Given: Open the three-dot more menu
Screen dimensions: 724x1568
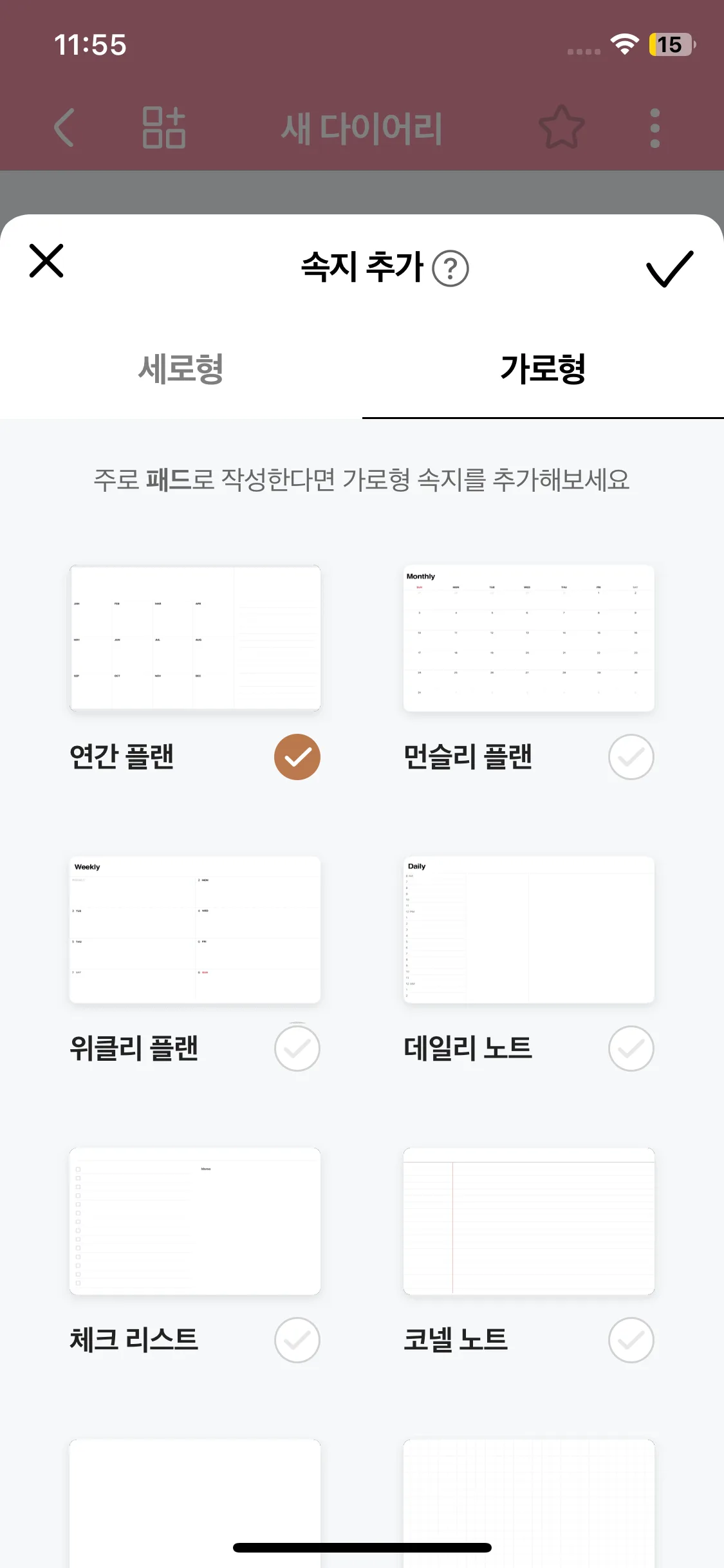Looking at the screenshot, I should point(655,127).
